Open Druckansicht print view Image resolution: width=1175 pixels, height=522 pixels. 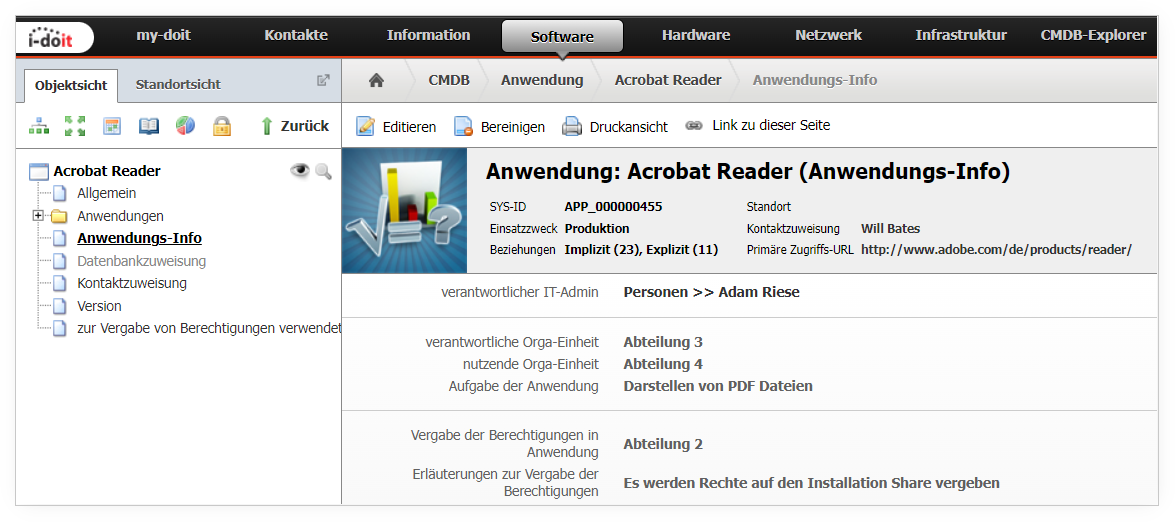pyautogui.click(x=614, y=127)
